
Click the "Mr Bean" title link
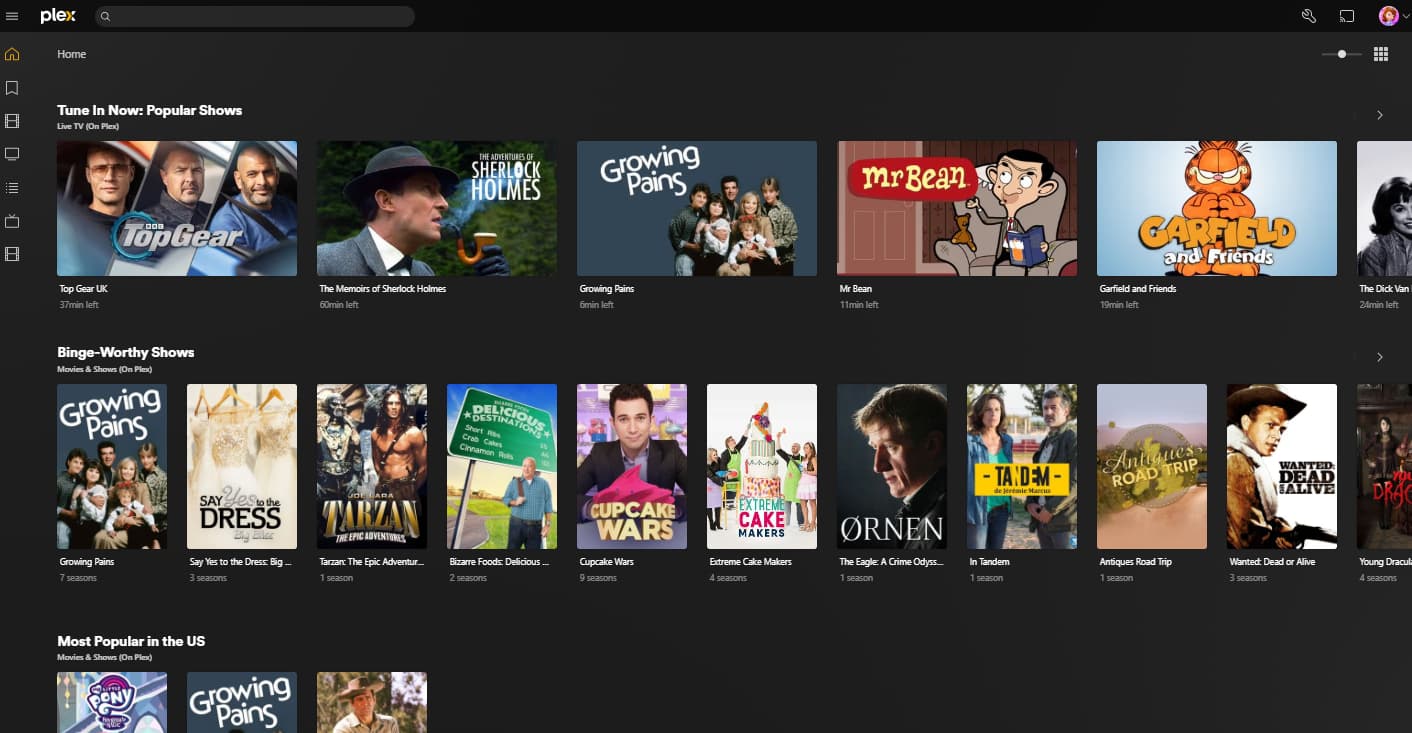pyautogui.click(x=856, y=289)
